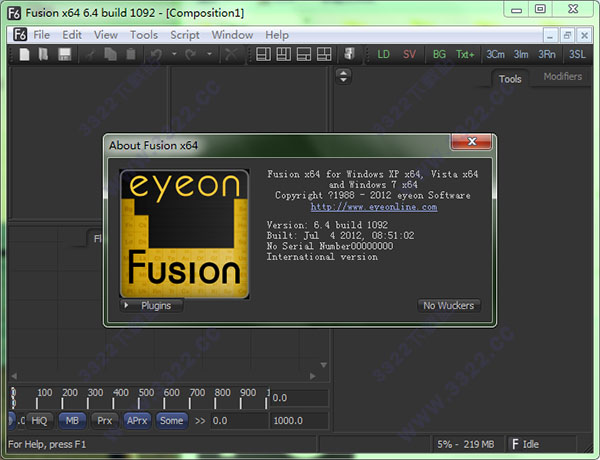The width and height of the screenshot is (600, 460).
Task: Click the up/down pane resize arrows button
Action: (x=344, y=76)
